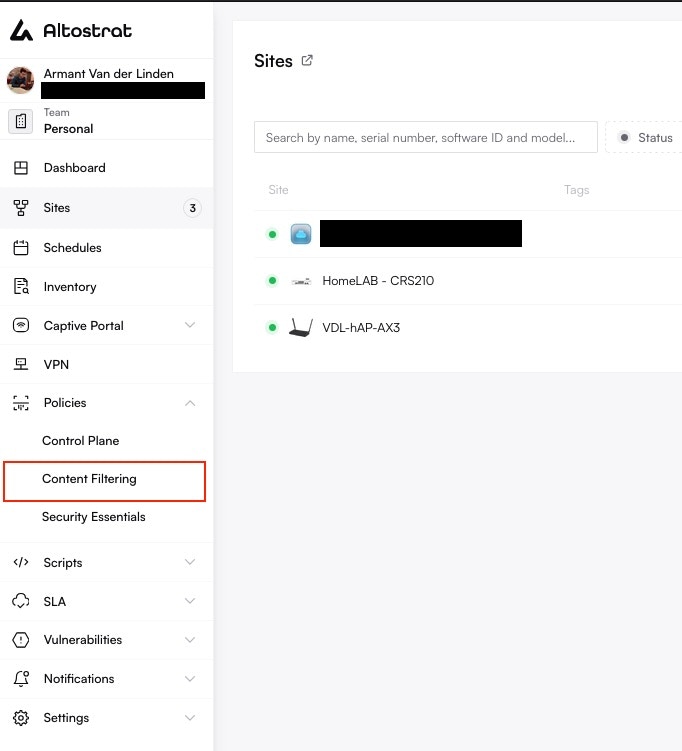Click the Sites network icon in sidebar
This screenshot has width=682, height=751.
click(x=21, y=208)
